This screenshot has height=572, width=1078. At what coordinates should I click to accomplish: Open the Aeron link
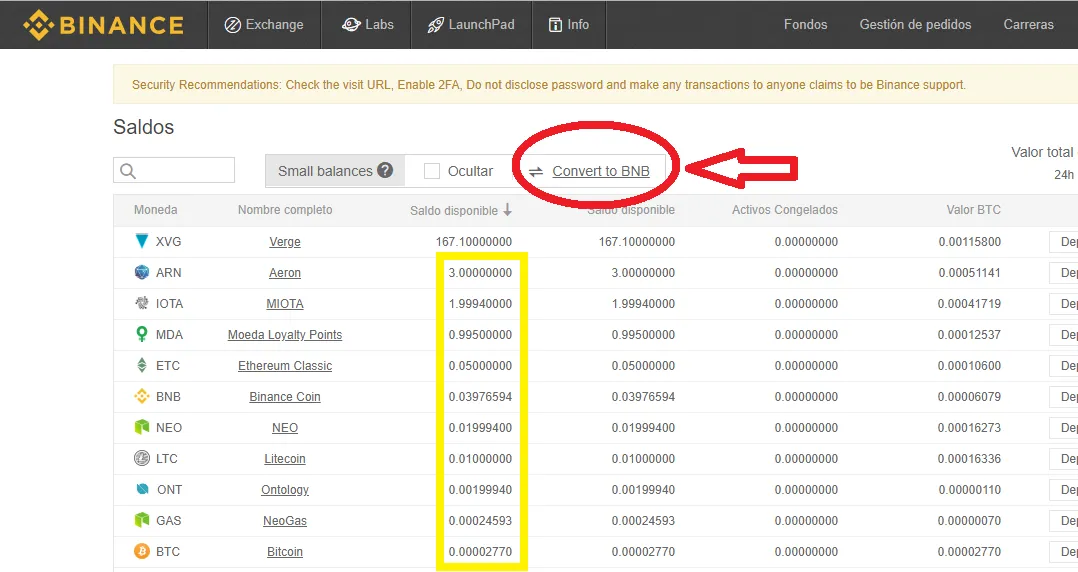click(285, 273)
